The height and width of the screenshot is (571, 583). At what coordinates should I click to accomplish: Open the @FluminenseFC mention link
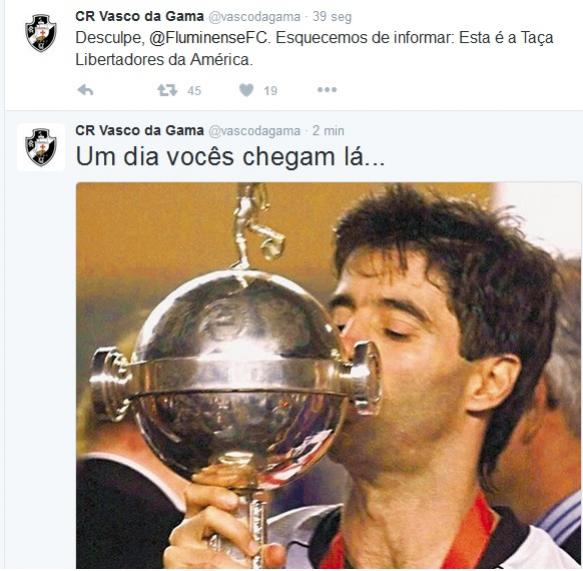208,38
